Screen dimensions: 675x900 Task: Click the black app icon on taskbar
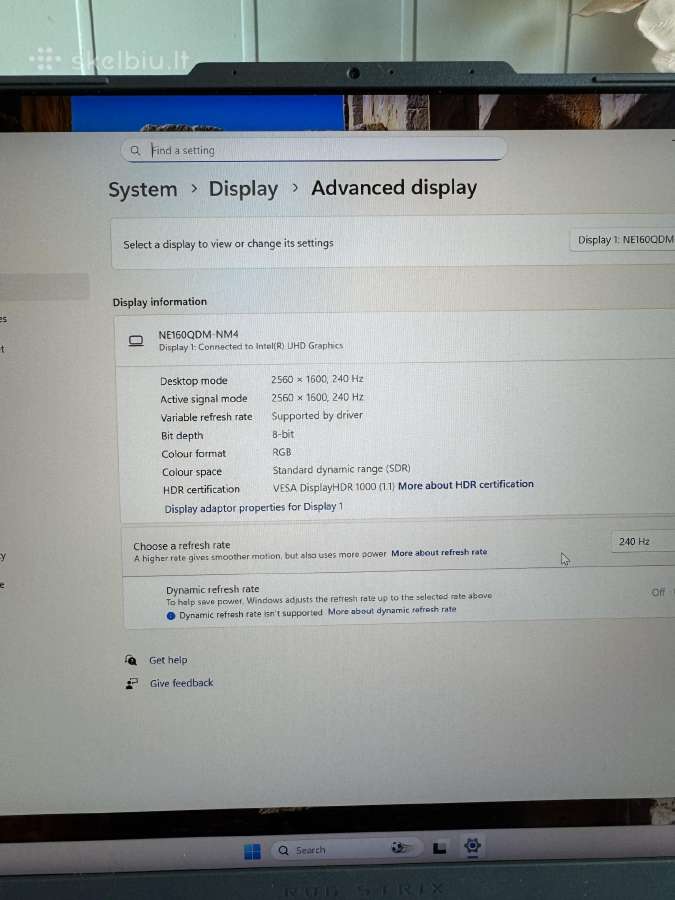440,848
